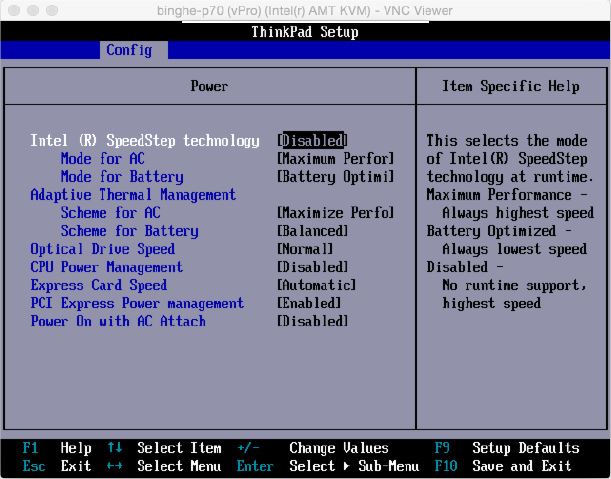Click the Select Sub-Menu label

354,466
